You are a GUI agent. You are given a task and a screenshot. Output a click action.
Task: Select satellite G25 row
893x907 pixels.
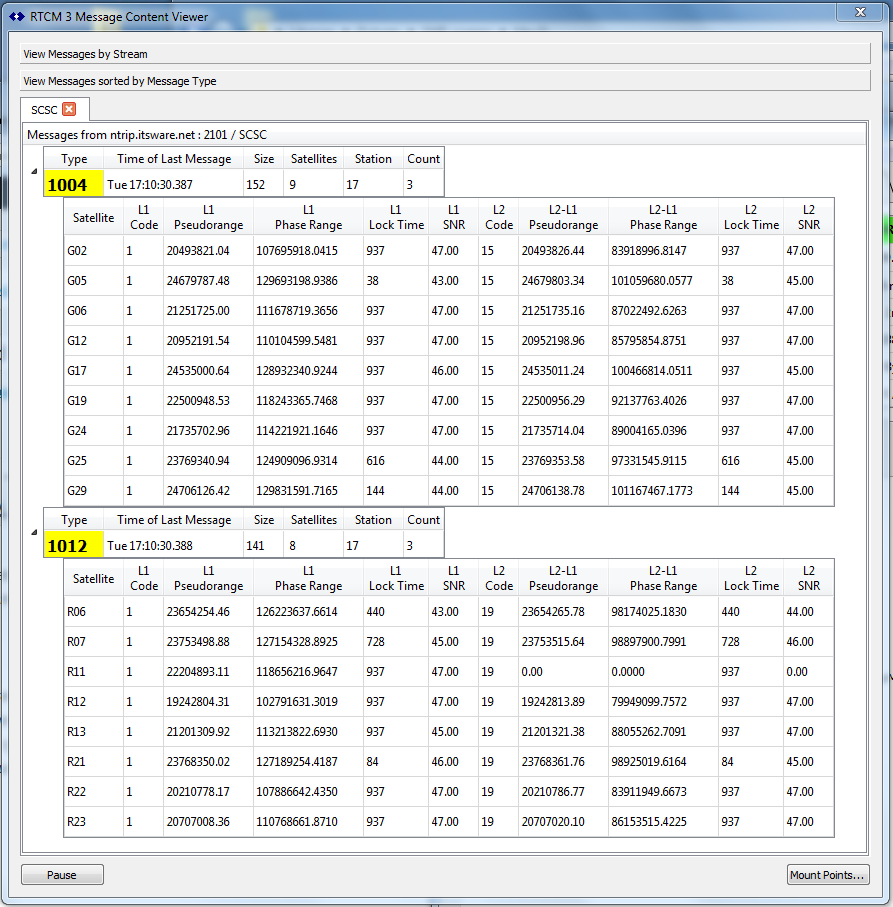pyautogui.click(x=77, y=461)
